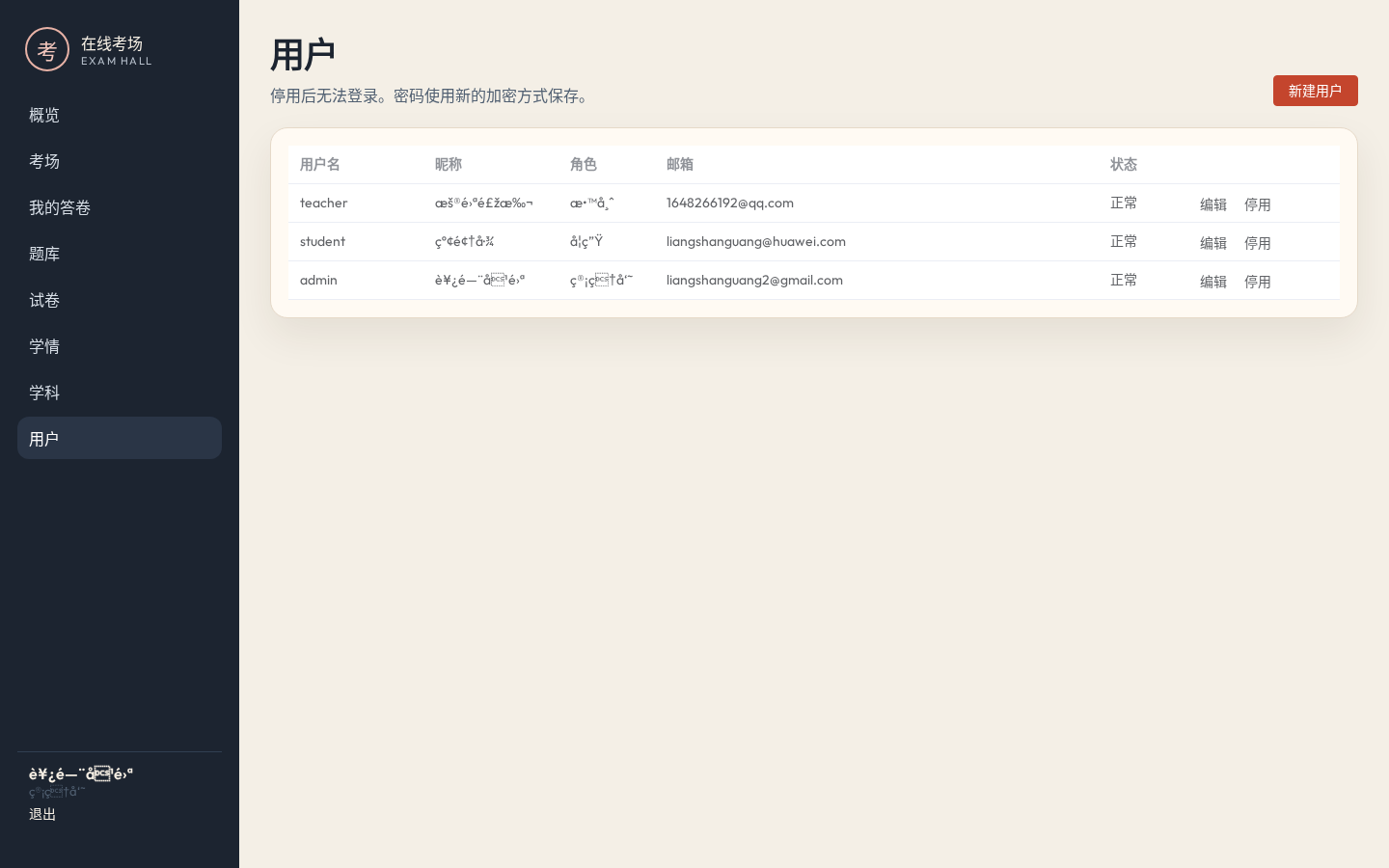
Task: Edit the student user row
Action: point(1213,243)
